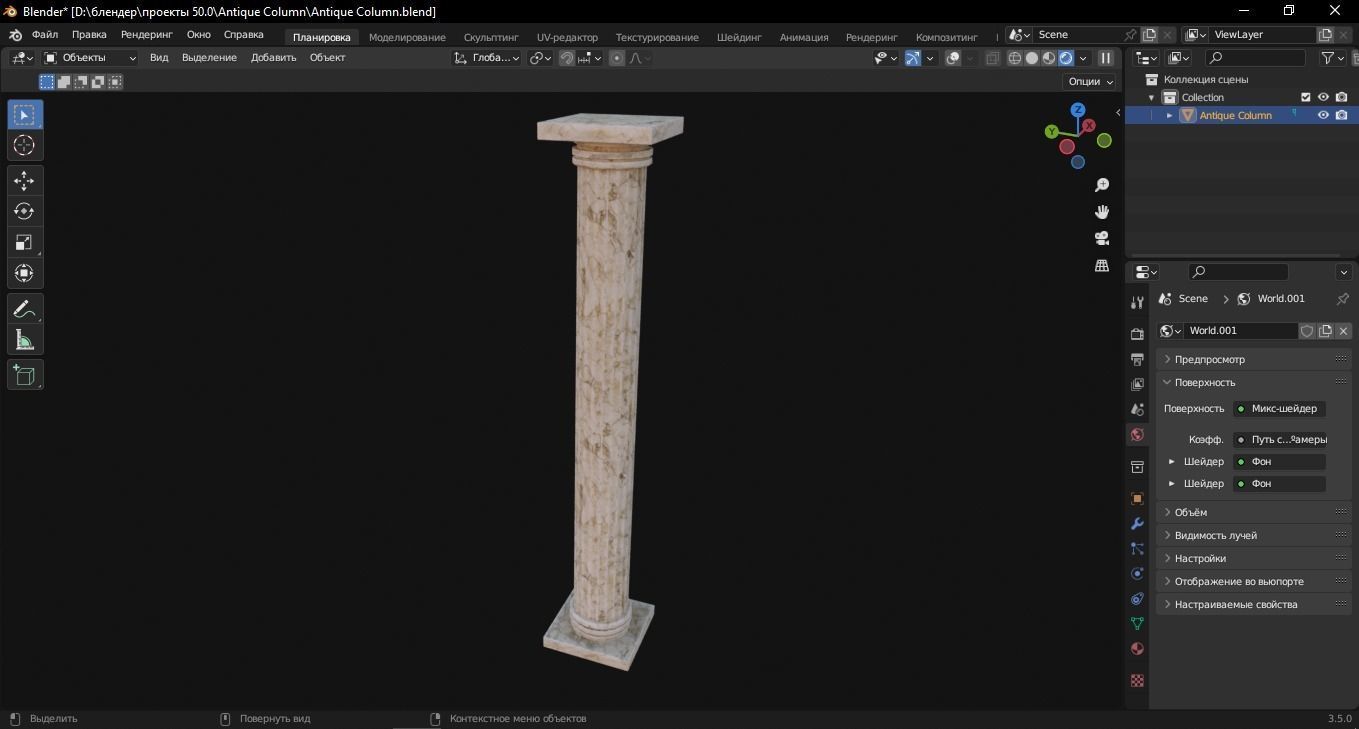Open the Particles properties tab

[1137, 549]
